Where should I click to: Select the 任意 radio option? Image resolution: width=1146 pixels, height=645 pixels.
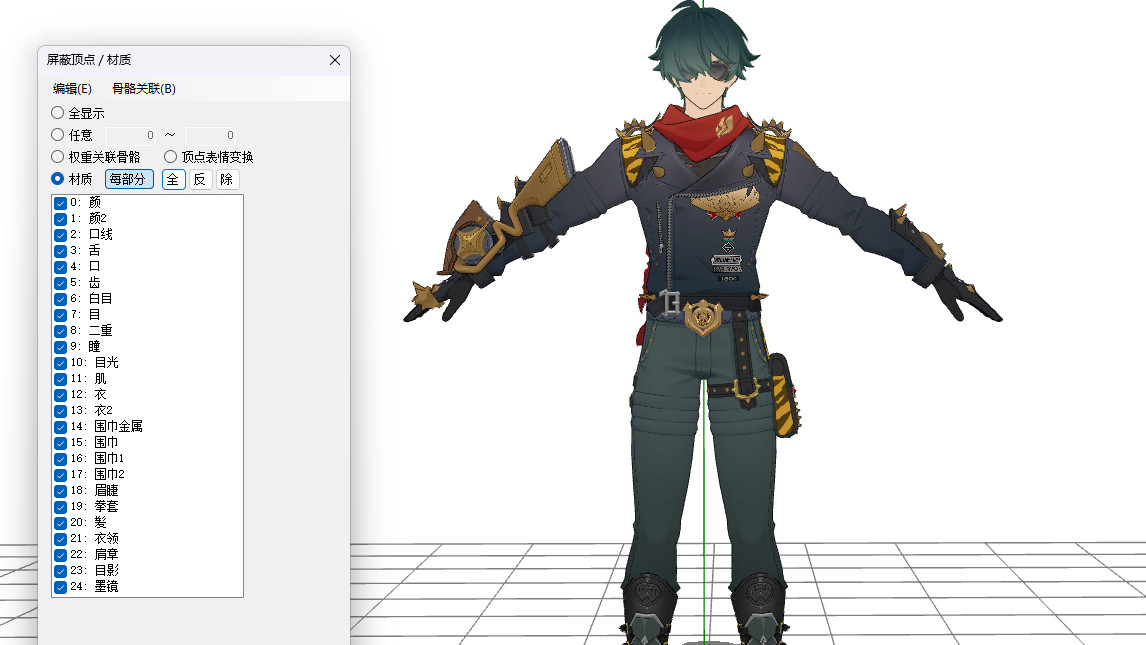coord(58,135)
